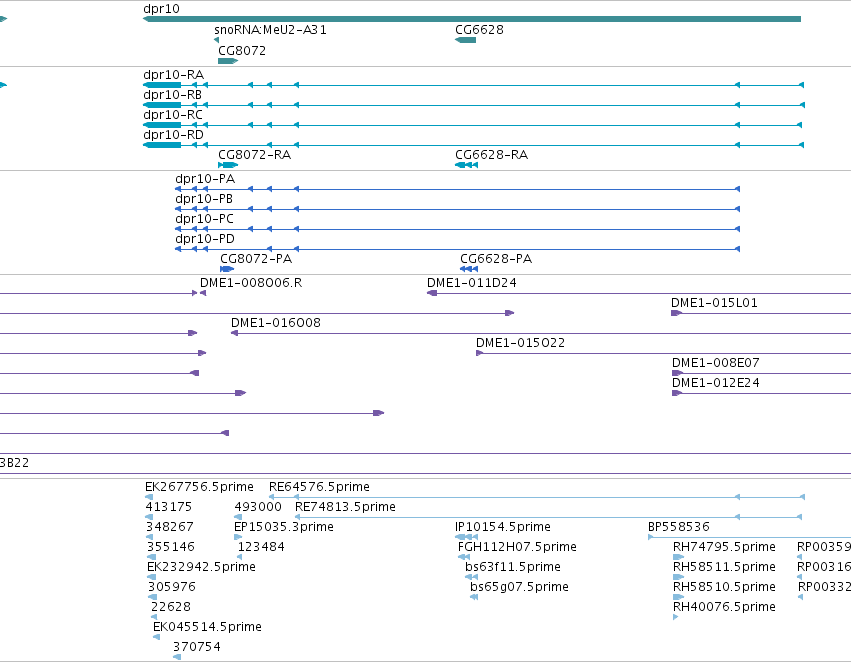The width and height of the screenshot is (851, 662).
Task: Select feature 413175
Action: [x=149, y=517]
